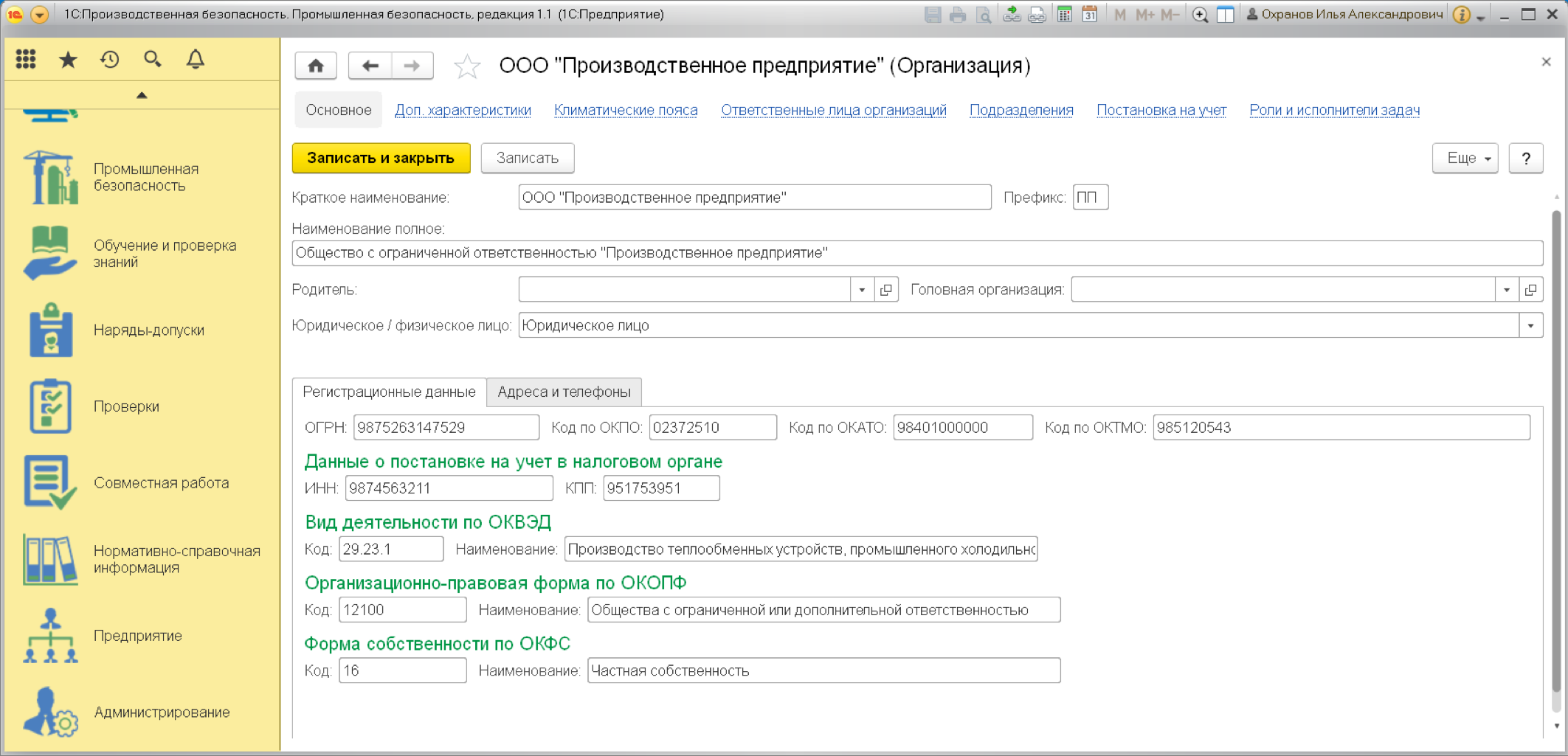Screen dimensions: 1568x756
Task: Open Климатические пояса link
Action: tap(626, 110)
